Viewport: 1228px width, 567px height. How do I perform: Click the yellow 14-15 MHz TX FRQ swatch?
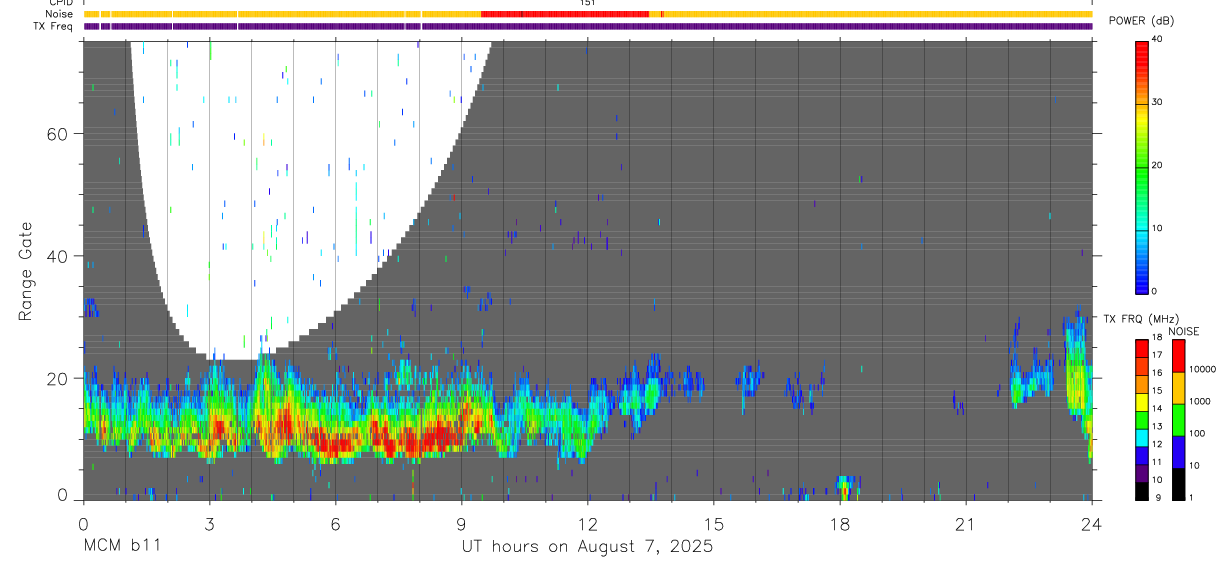(1141, 402)
